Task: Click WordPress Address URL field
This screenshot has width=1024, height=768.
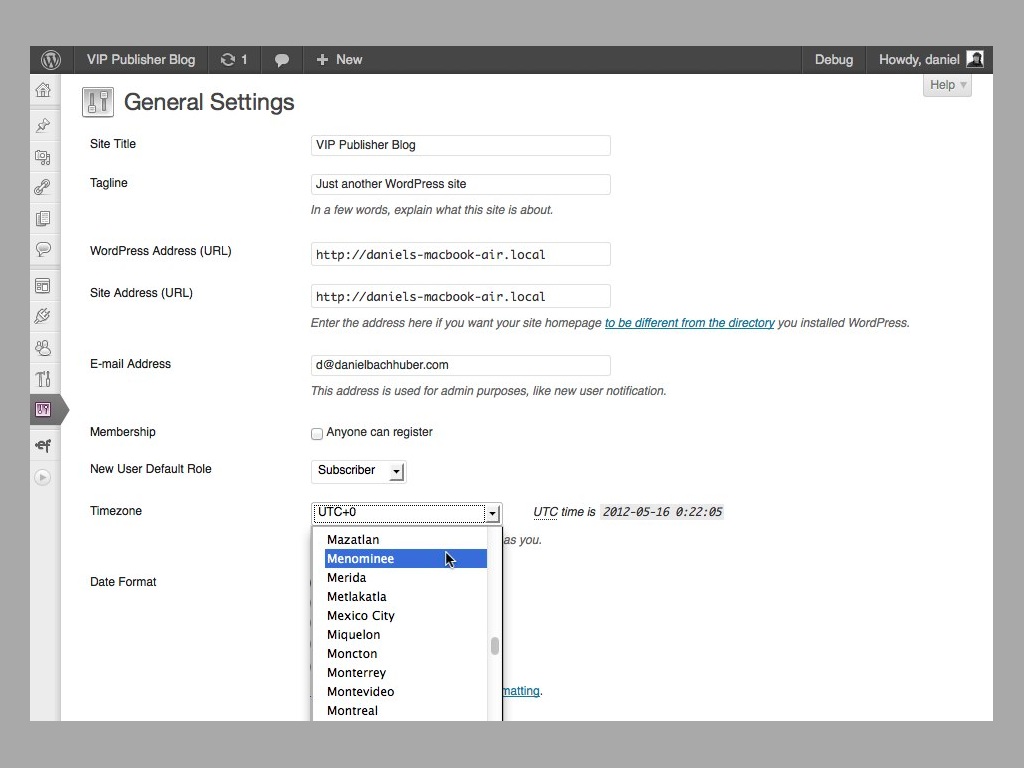Action: [460, 254]
